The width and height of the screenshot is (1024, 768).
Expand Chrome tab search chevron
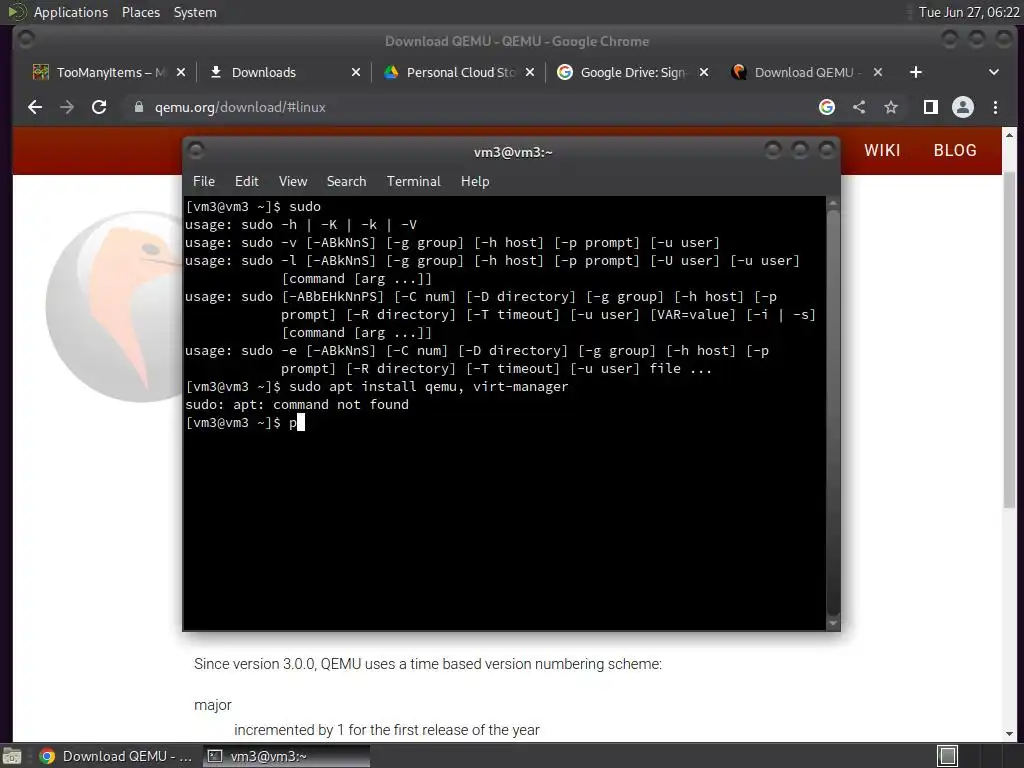click(x=993, y=72)
